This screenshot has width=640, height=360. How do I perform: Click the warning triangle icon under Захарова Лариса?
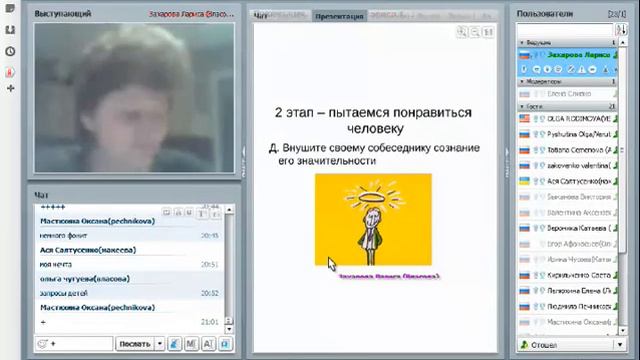point(582,69)
